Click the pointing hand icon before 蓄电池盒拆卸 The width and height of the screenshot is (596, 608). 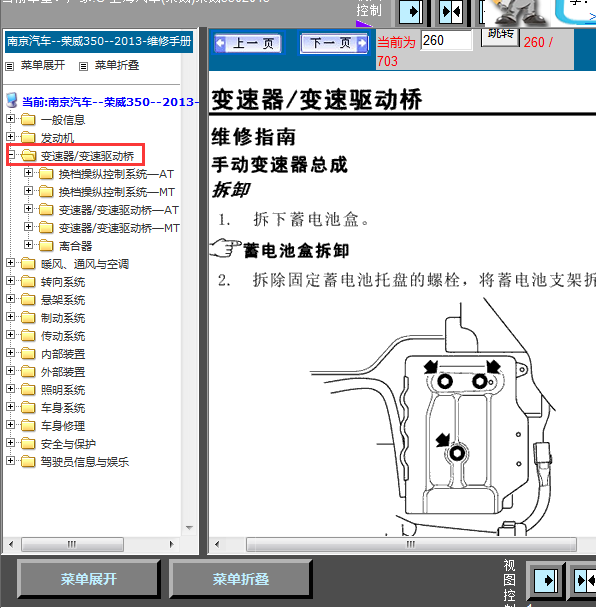pyautogui.click(x=225, y=248)
